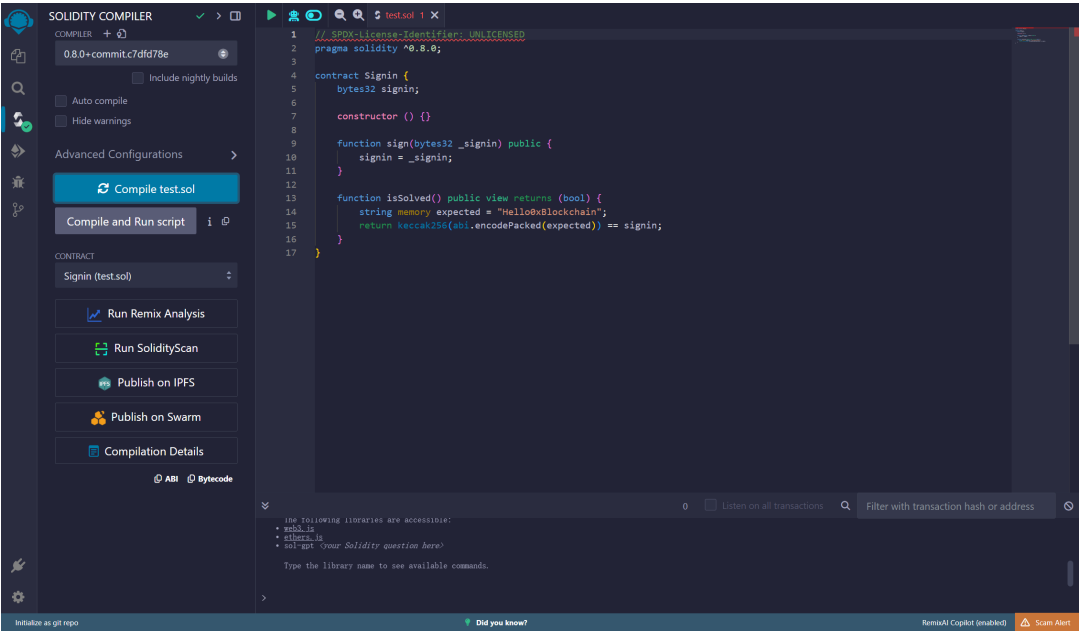Click the 'pragma solidity ^0.8.0;' line
Screen dimensions: 1083x636
(x=378, y=48)
